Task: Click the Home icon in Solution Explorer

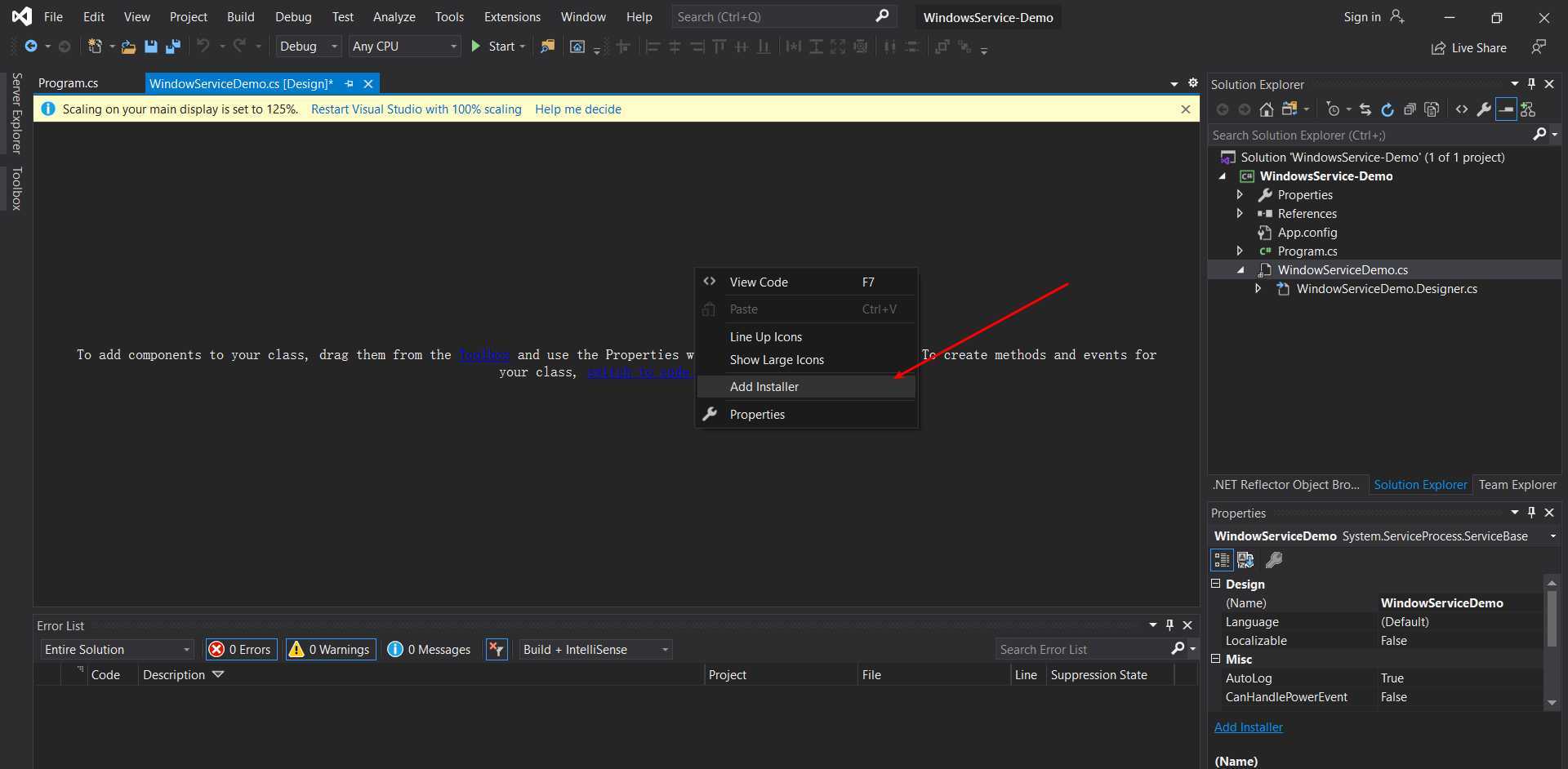Action: coord(1266,109)
